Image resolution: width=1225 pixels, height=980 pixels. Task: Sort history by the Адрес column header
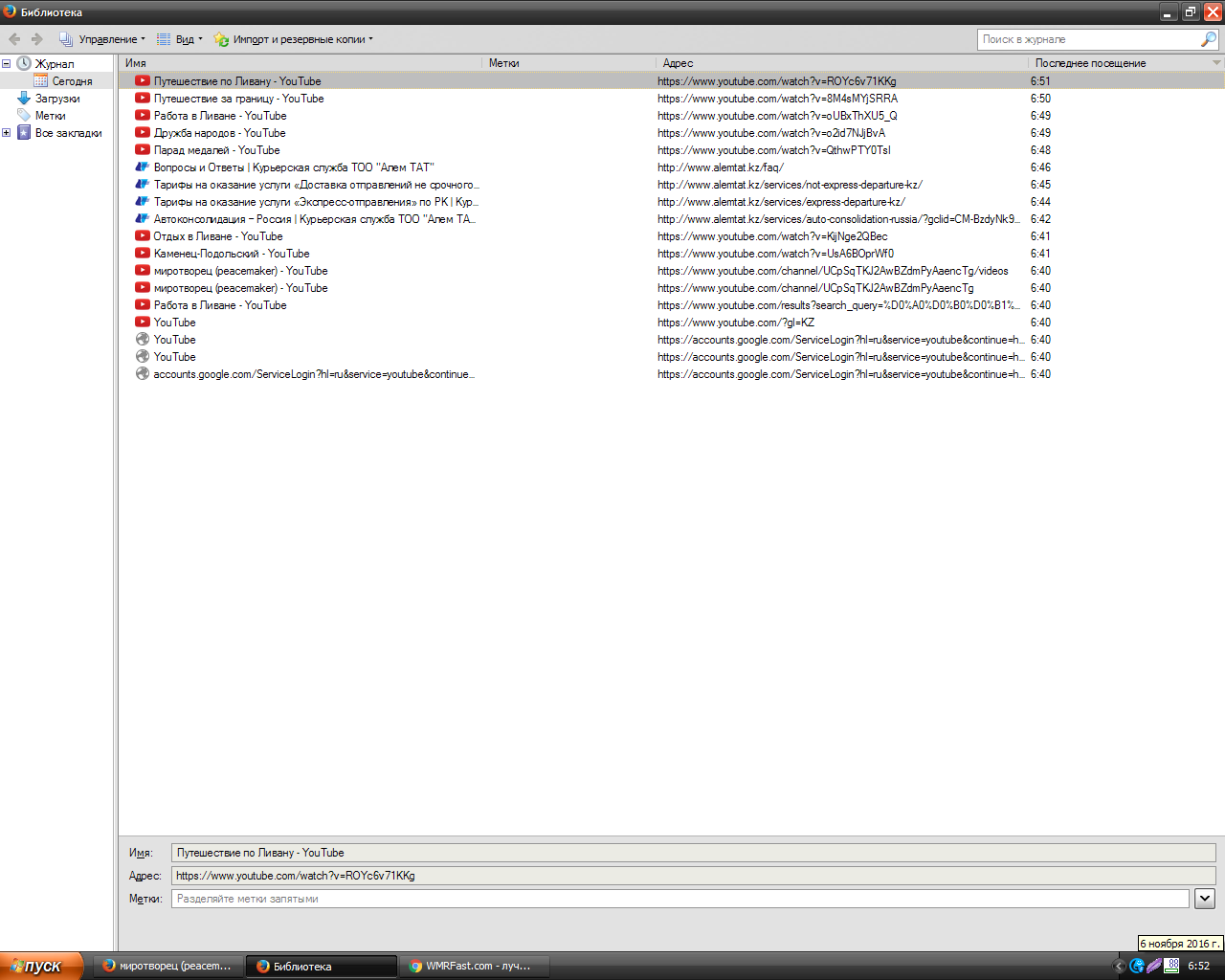[842, 63]
